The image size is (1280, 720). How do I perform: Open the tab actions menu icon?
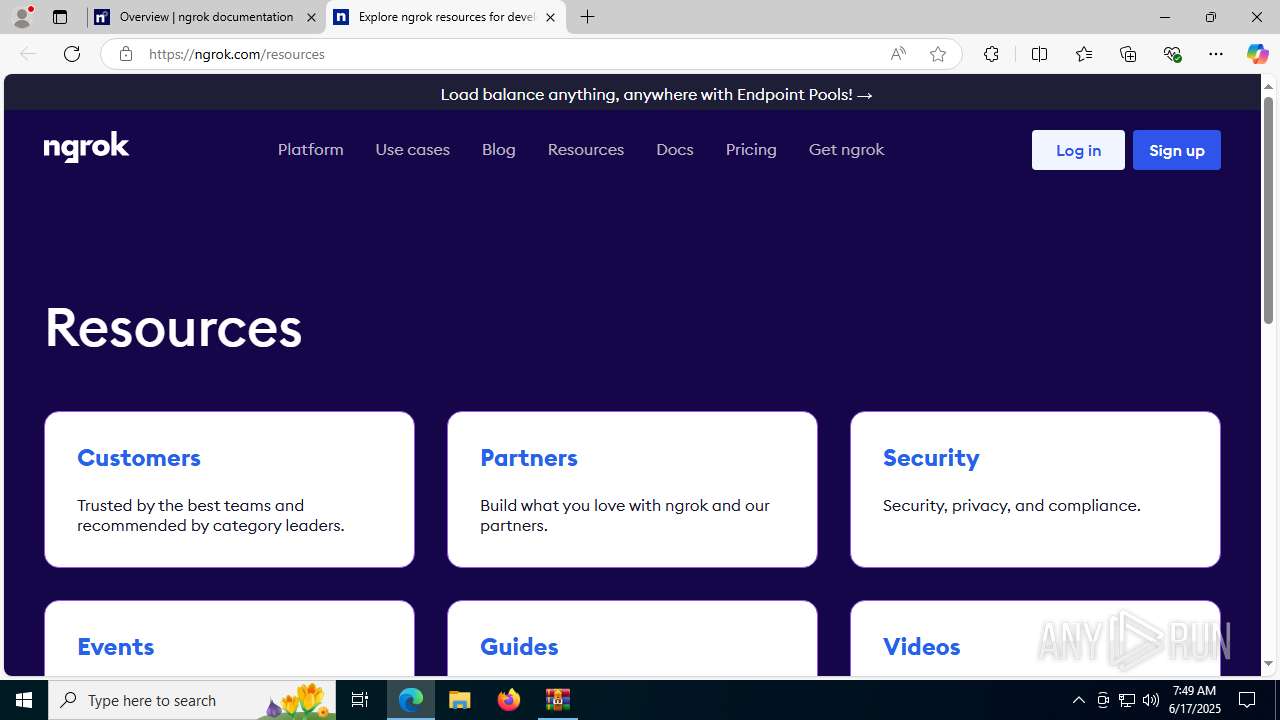(x=60, y=17)
